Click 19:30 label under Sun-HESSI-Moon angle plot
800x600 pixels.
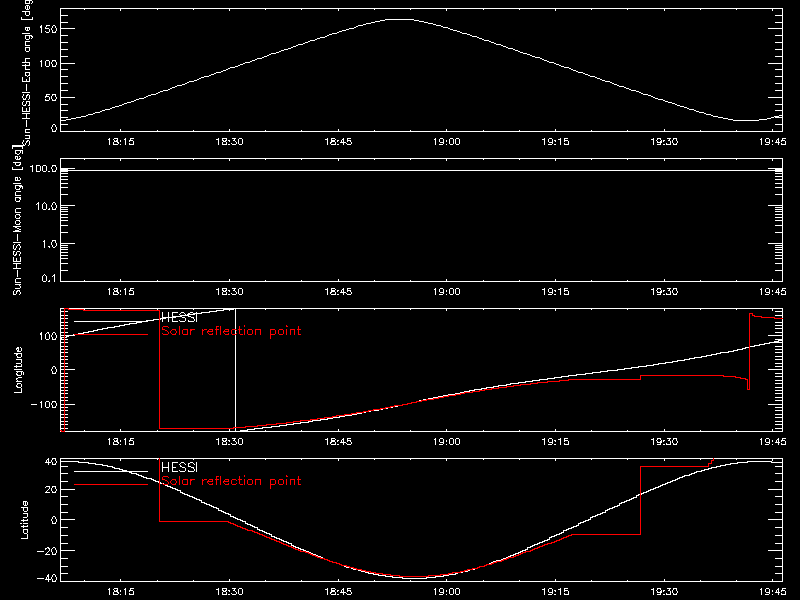coord(664,292)
